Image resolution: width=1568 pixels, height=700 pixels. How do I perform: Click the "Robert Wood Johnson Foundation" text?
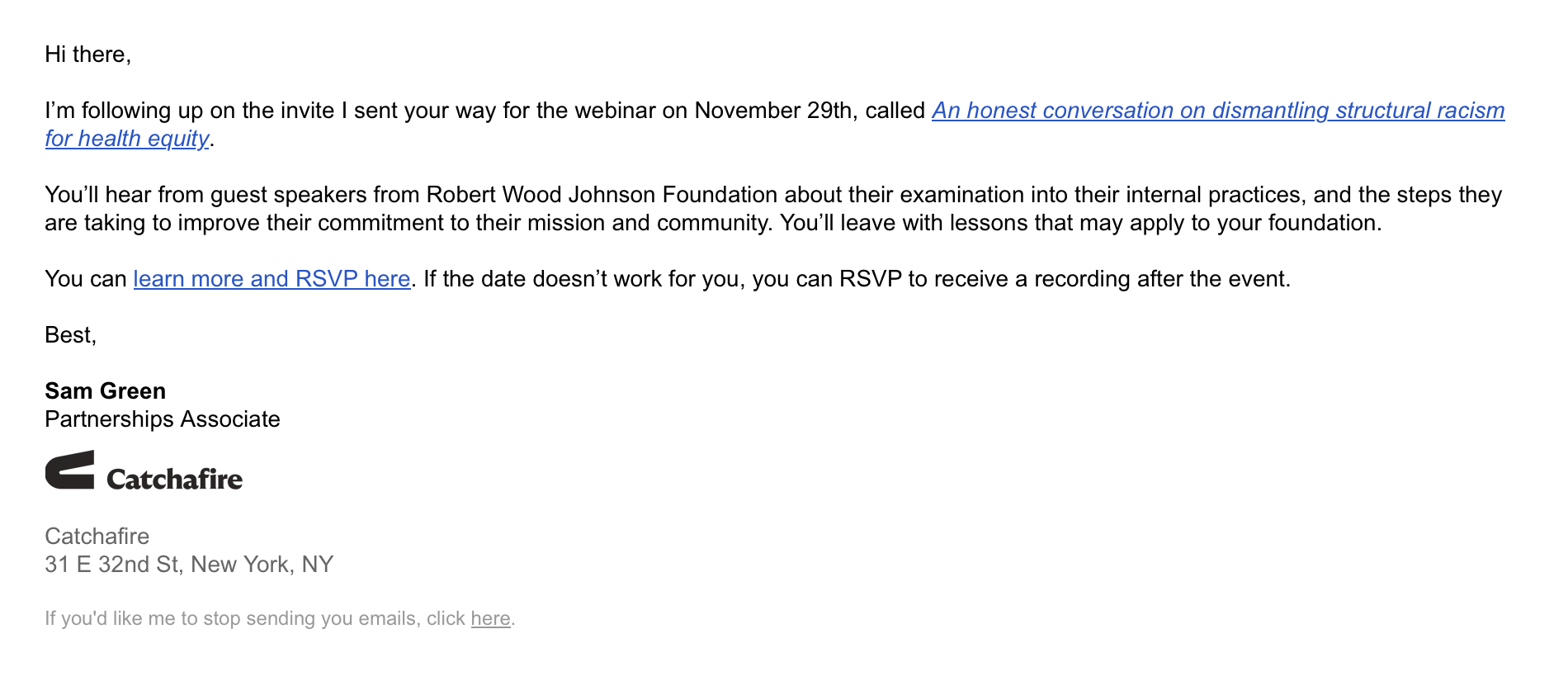point(601,195)
